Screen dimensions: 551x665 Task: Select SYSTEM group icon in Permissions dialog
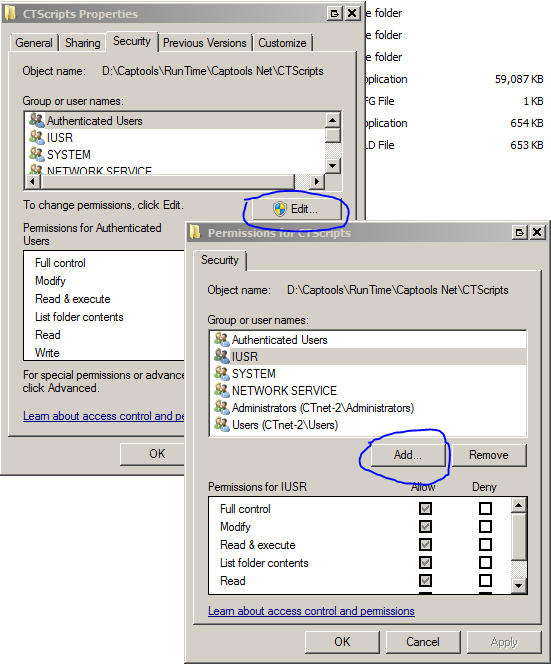(x=222, y=373)
